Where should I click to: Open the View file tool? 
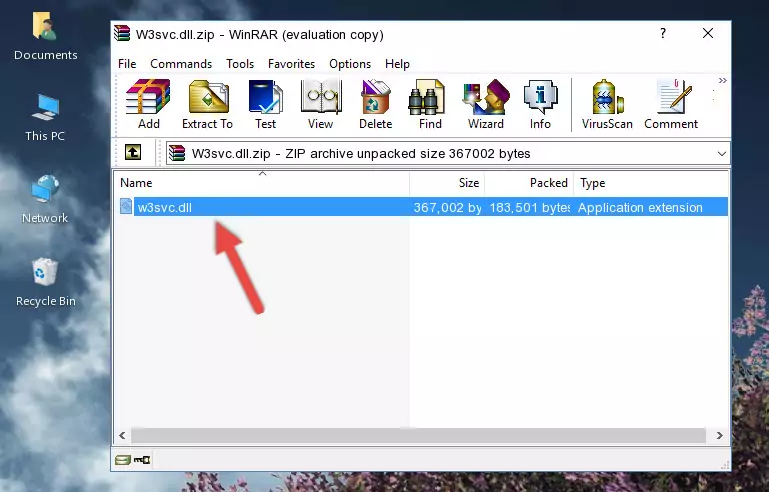[x=321, y=104]
